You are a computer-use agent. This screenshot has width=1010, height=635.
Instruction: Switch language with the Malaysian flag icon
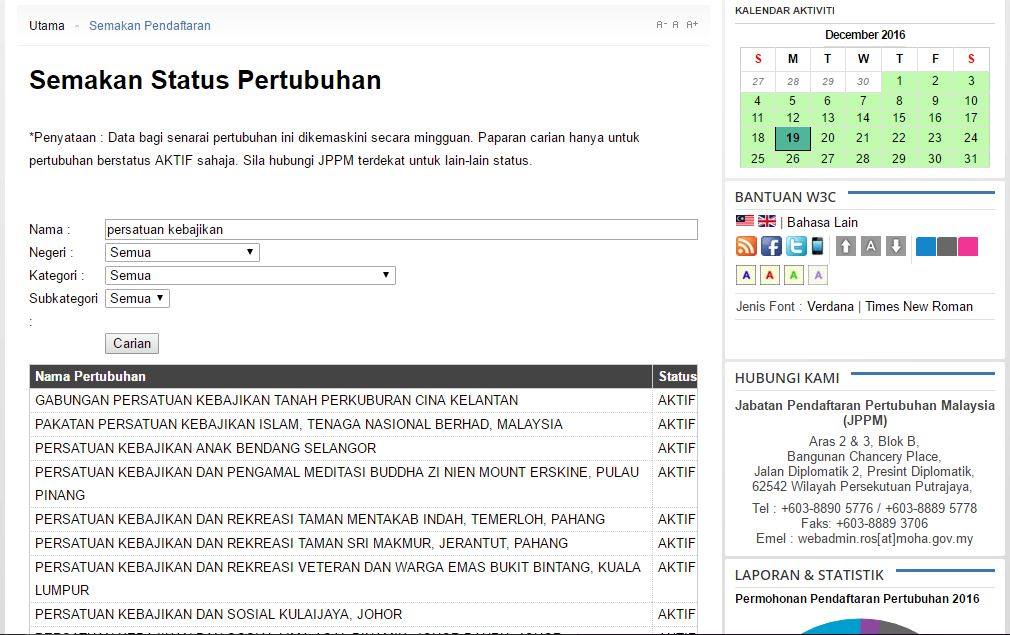click(x=745, y=221)
